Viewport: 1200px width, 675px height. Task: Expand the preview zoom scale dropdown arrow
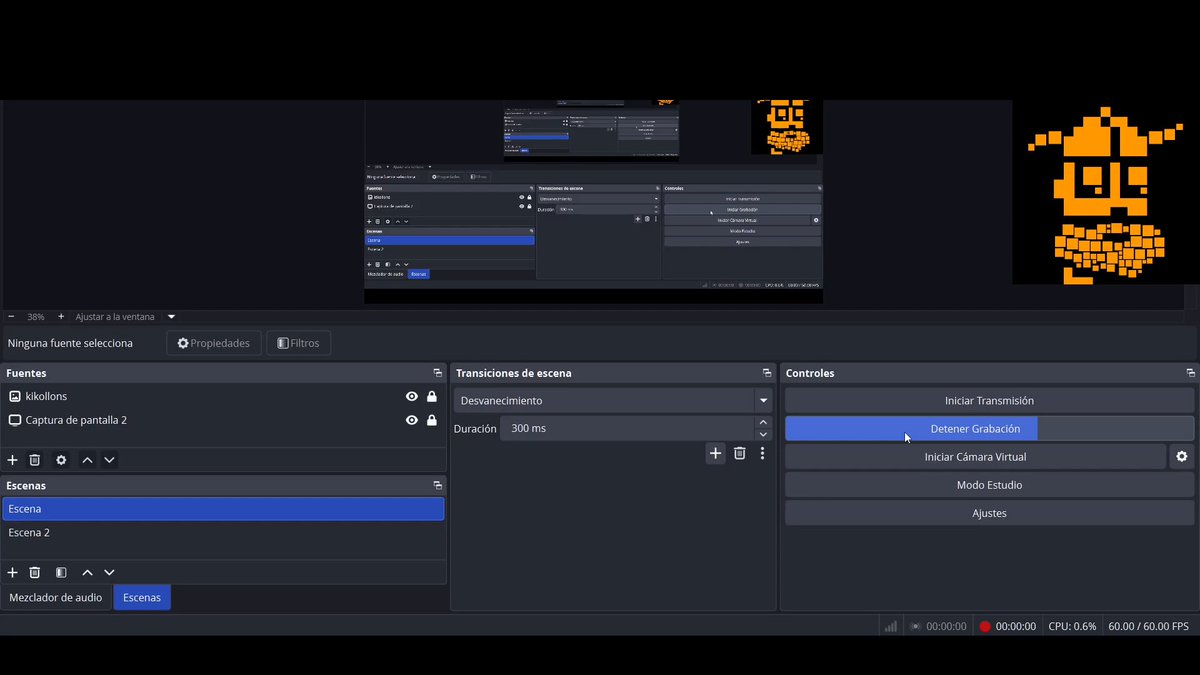click(x=171, y=317)
